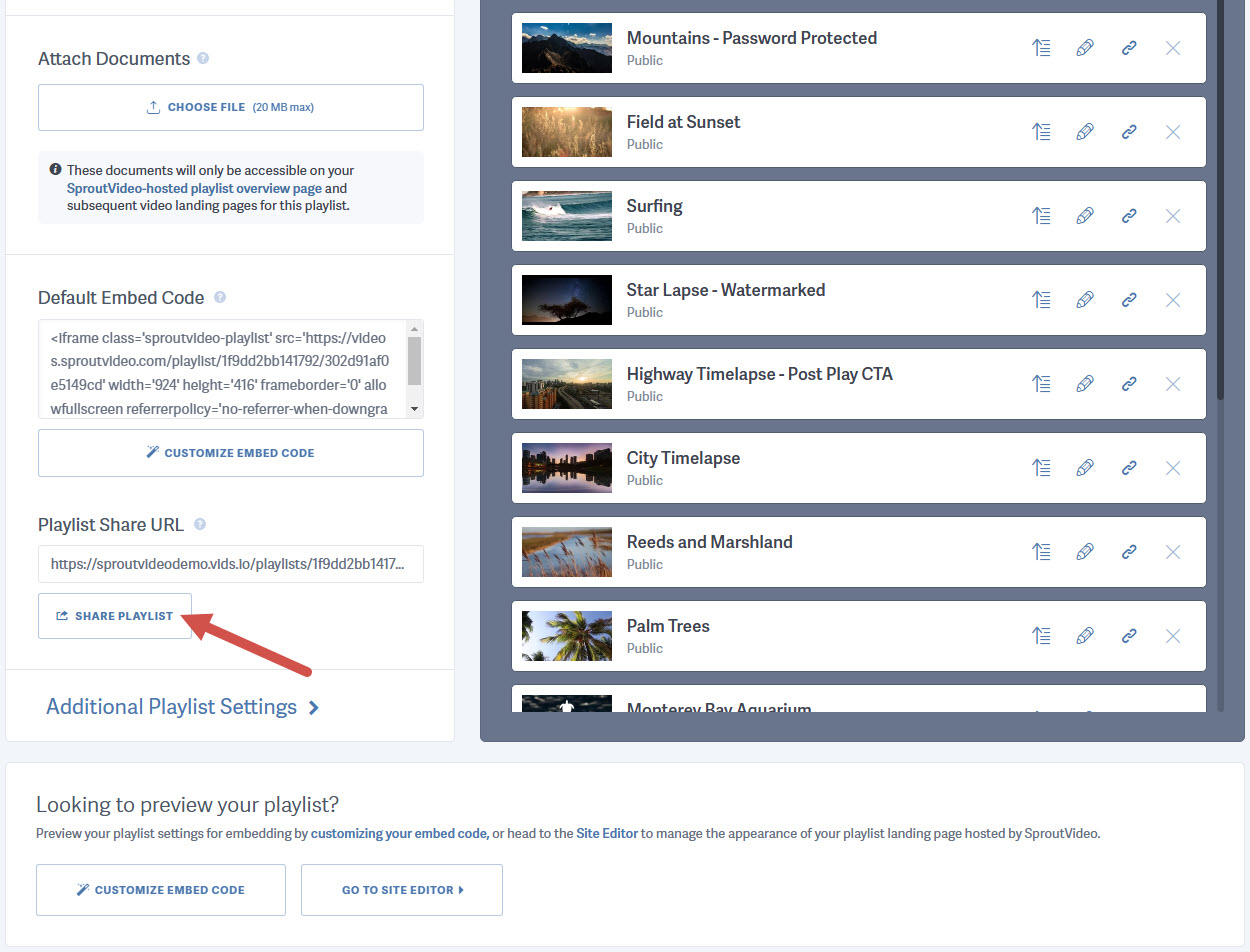
Task: Click link icon for Reeds and Marshland
Action: [1129, 552]
